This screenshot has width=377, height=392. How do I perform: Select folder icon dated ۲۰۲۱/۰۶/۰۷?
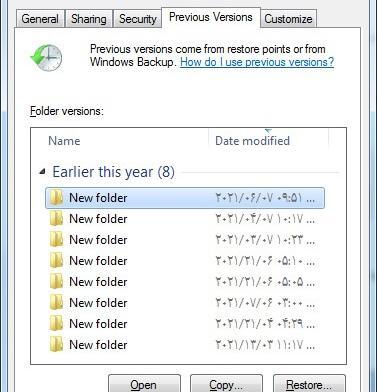[56, 198]
